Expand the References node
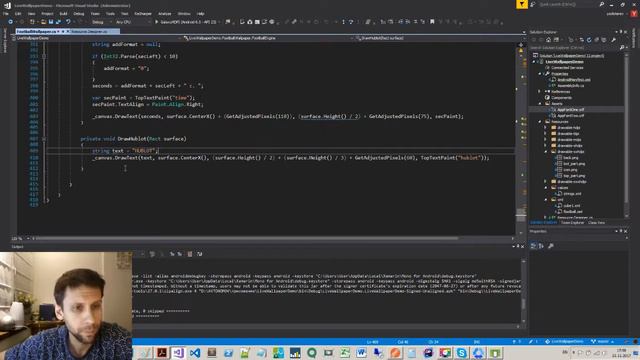Image resolution: width=640 pixels, height=360 pixels. tap(540, 91)
